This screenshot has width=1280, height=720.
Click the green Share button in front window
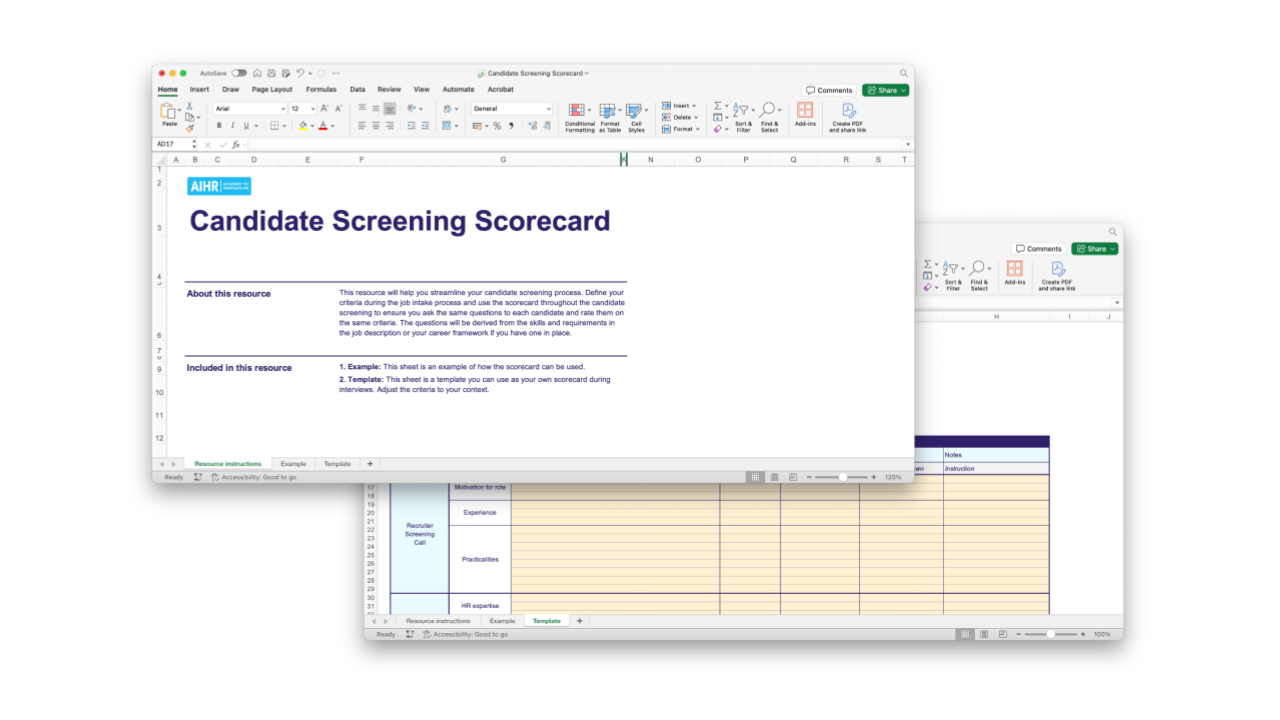[885, 90]
